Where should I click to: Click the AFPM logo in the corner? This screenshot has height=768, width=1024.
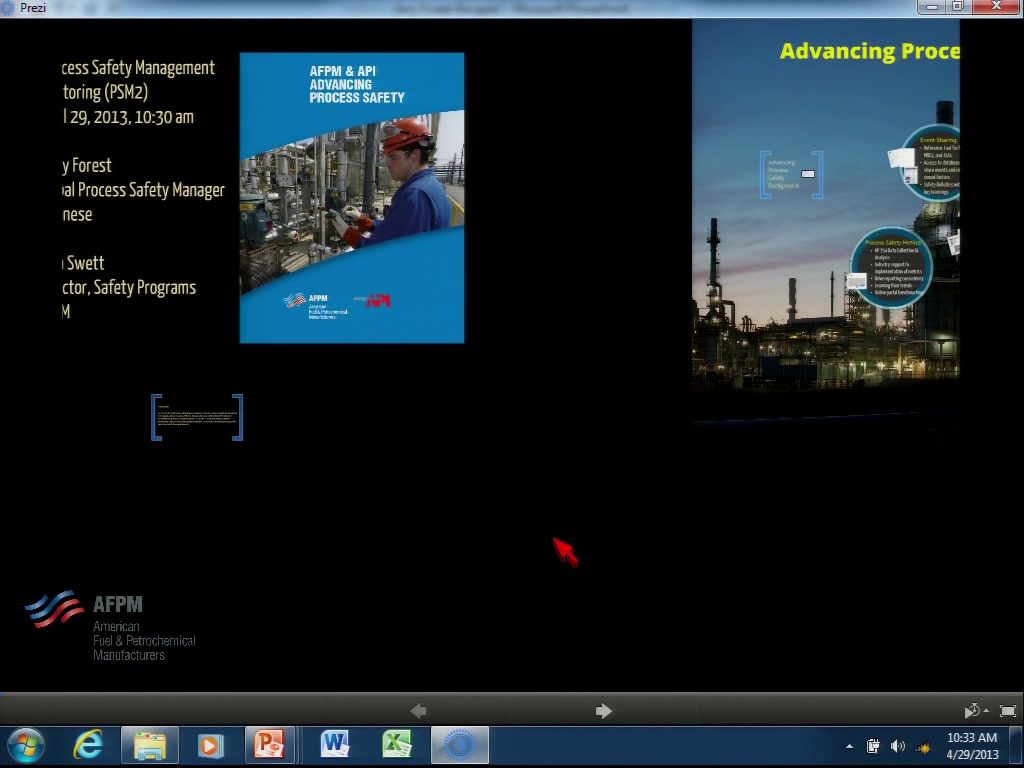[x=110, y=626]
